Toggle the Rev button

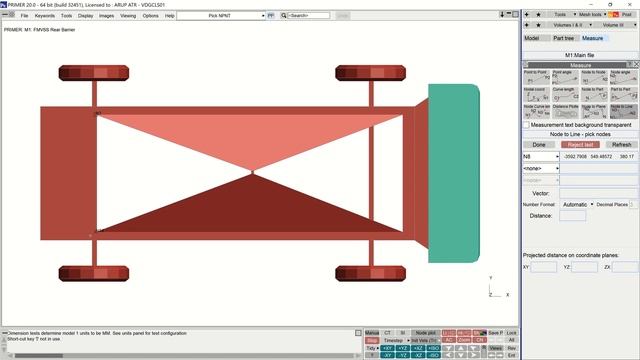point(511,348)
